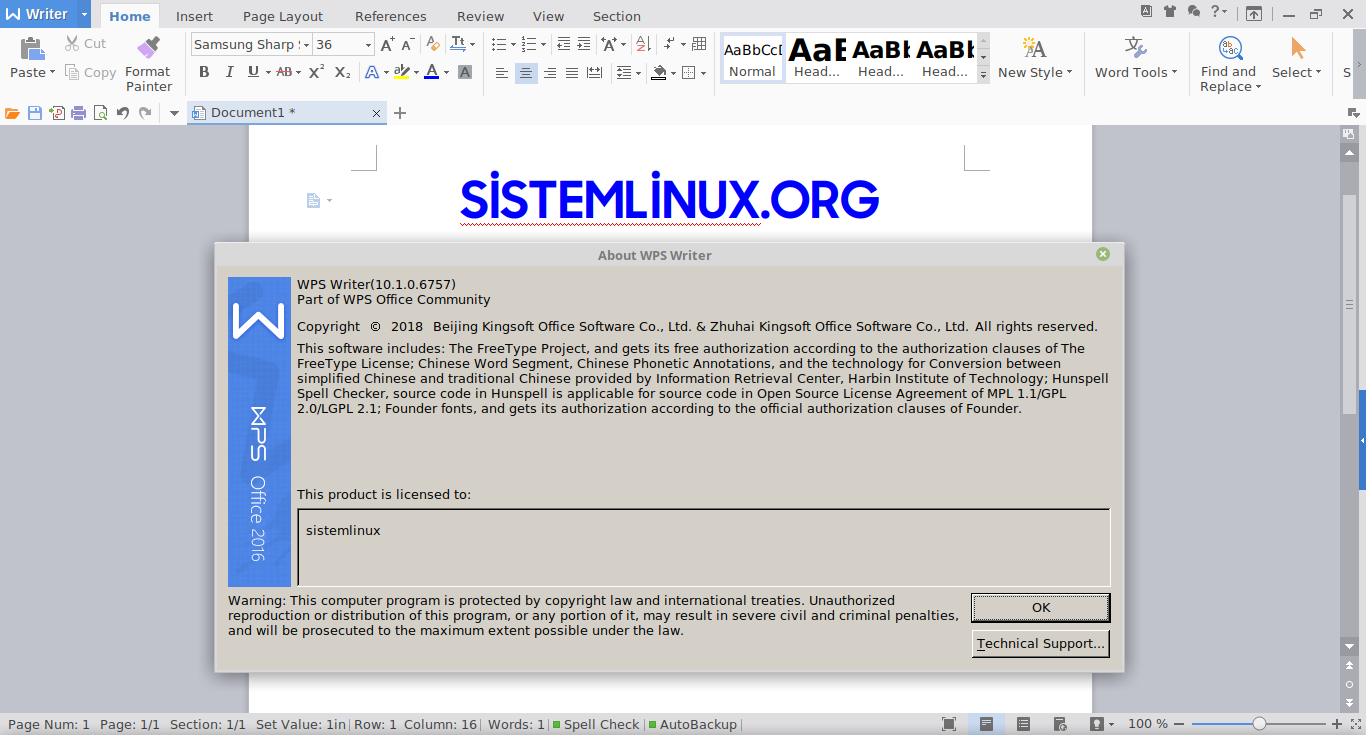Click the open folder icon in quick access toolbar
1366x735 pixels.
[x=12, y=113]
